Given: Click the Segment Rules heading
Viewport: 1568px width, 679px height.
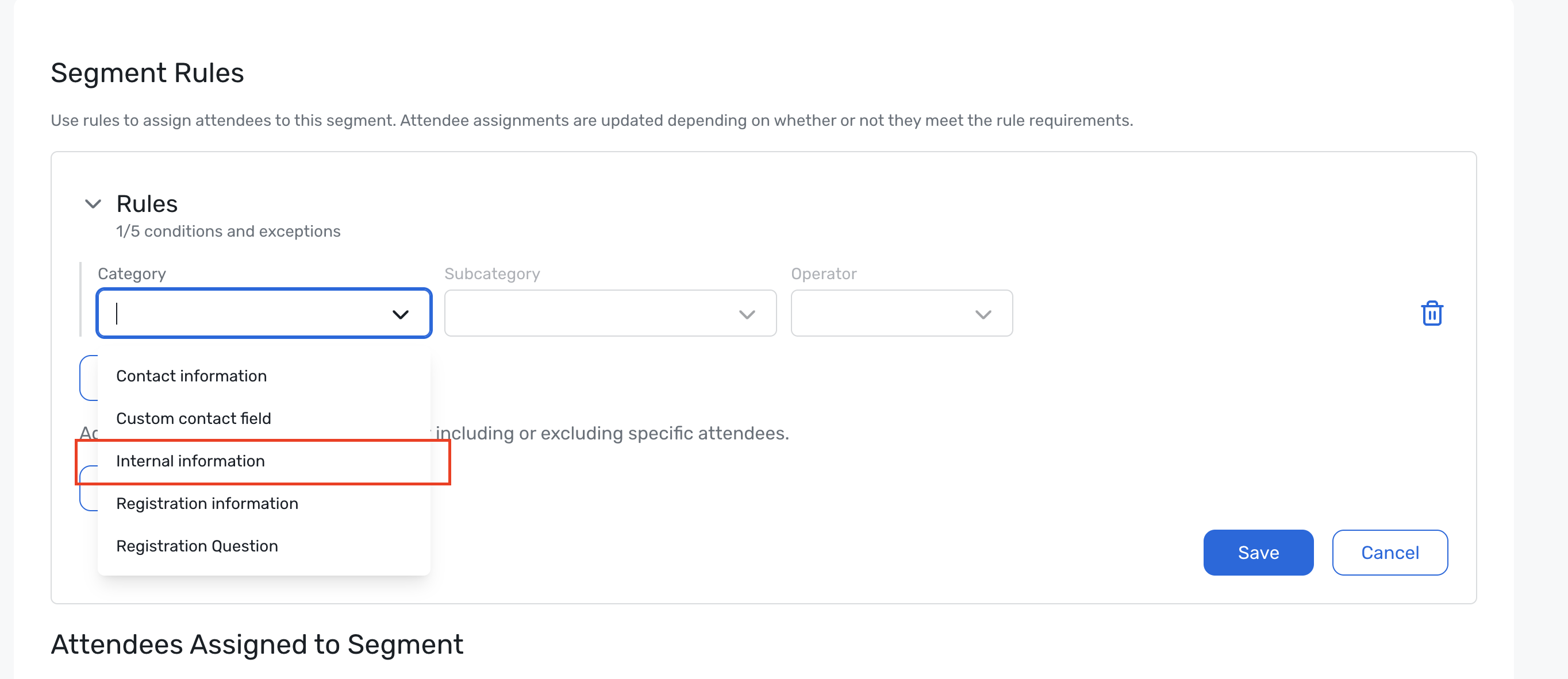Looking at the screenshot, I should tap(147, 73).
